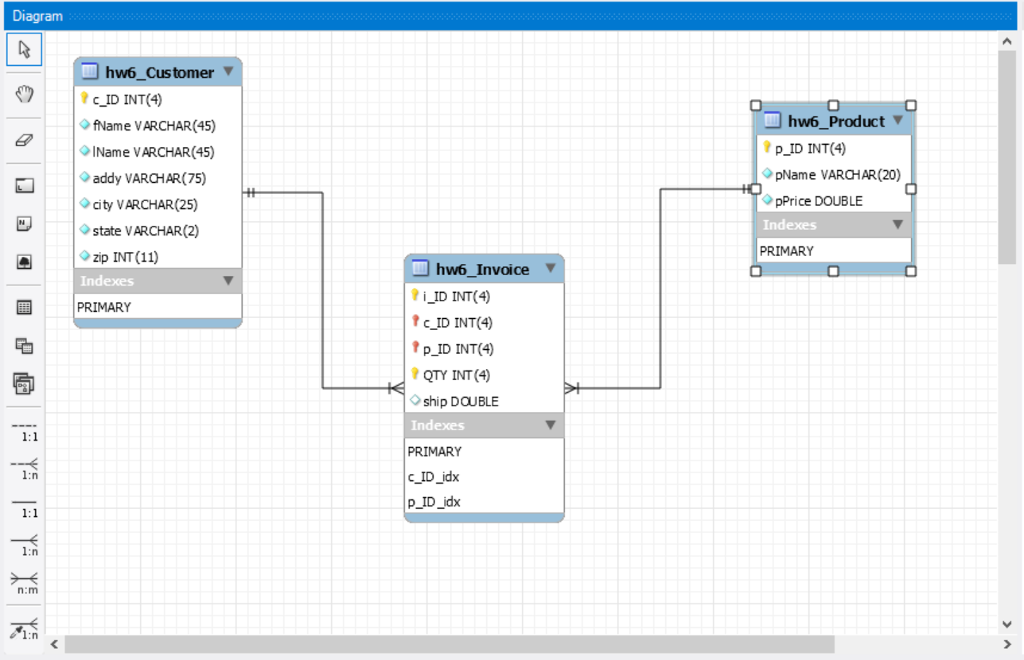This screenshot has height=660, width=1024.
Task: Select the insert image tool
Action: tap(24, 262)
